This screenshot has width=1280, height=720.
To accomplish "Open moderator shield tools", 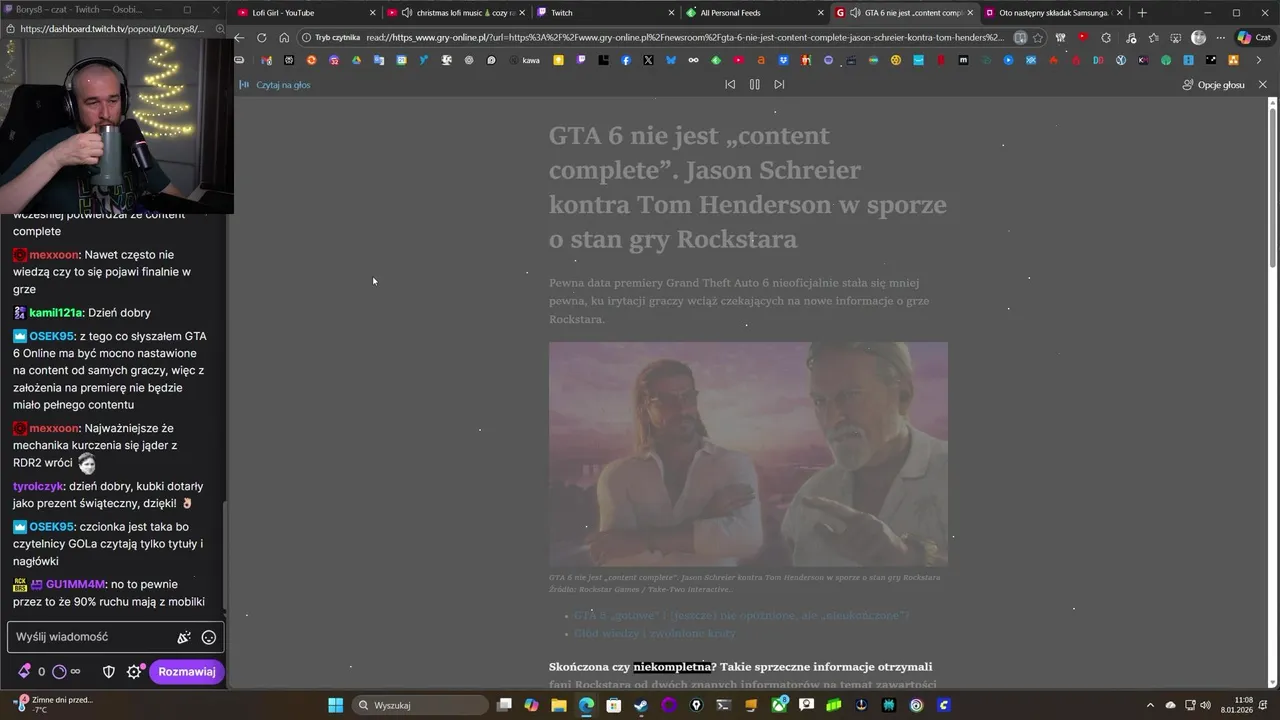I will click(109, 672).
